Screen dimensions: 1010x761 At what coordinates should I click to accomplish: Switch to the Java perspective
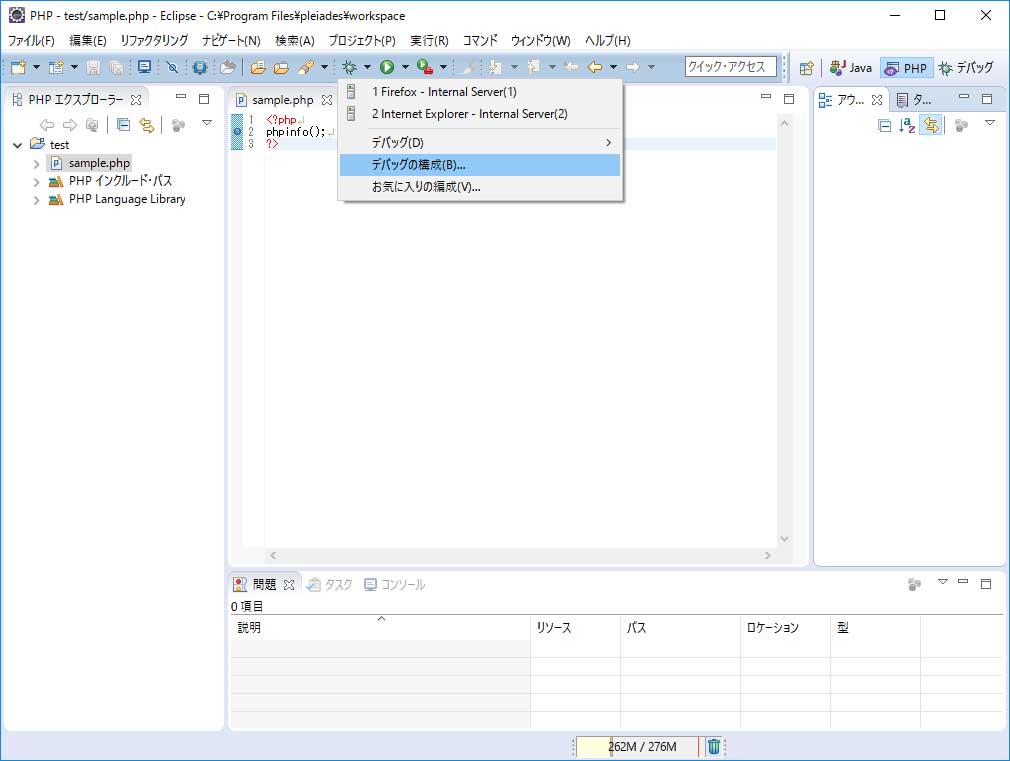click(x=851, y=68)
